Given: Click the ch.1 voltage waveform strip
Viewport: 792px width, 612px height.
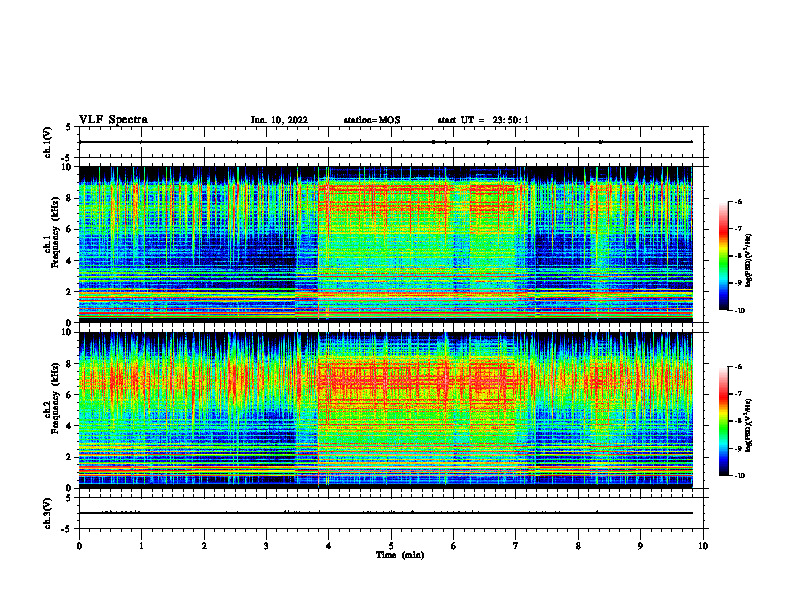Looking at the screenshot, I should (x=391, y=142).
